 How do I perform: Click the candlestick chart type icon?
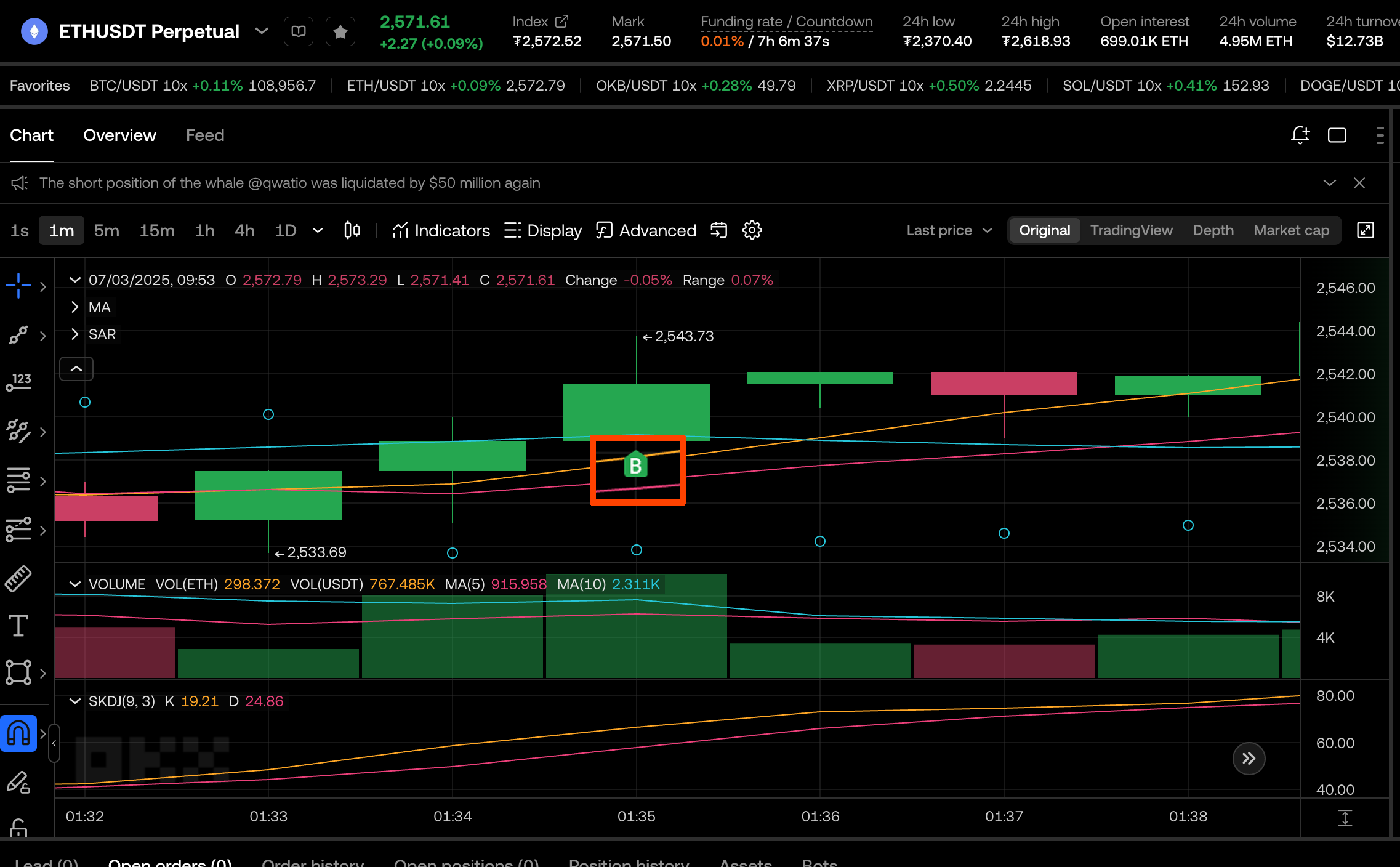point(352,230)
